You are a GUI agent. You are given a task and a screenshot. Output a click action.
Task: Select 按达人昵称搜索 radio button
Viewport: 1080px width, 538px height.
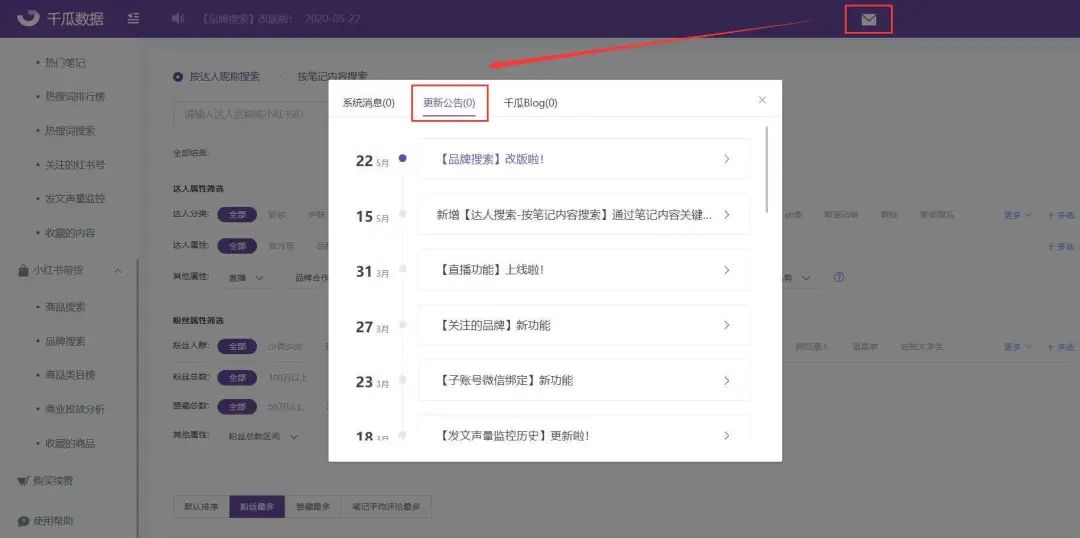(x=178, y=76)
